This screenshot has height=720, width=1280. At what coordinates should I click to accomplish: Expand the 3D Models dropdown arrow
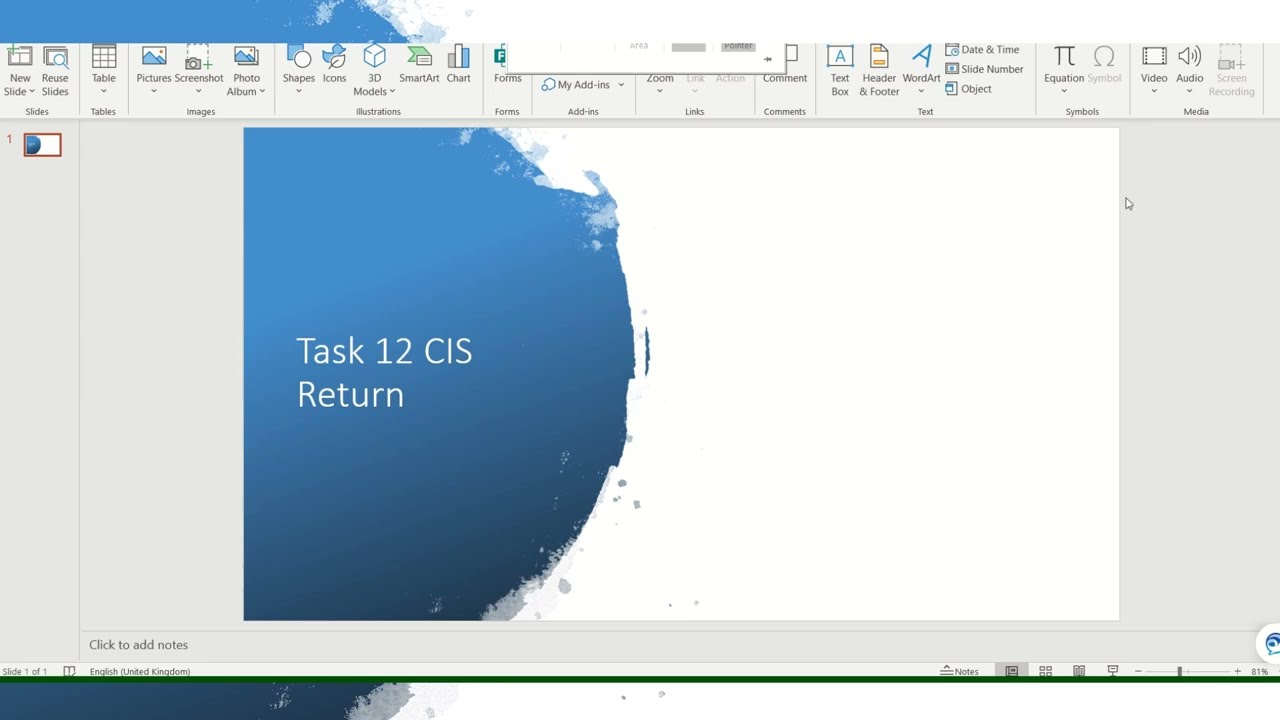[x=392, y=92]
